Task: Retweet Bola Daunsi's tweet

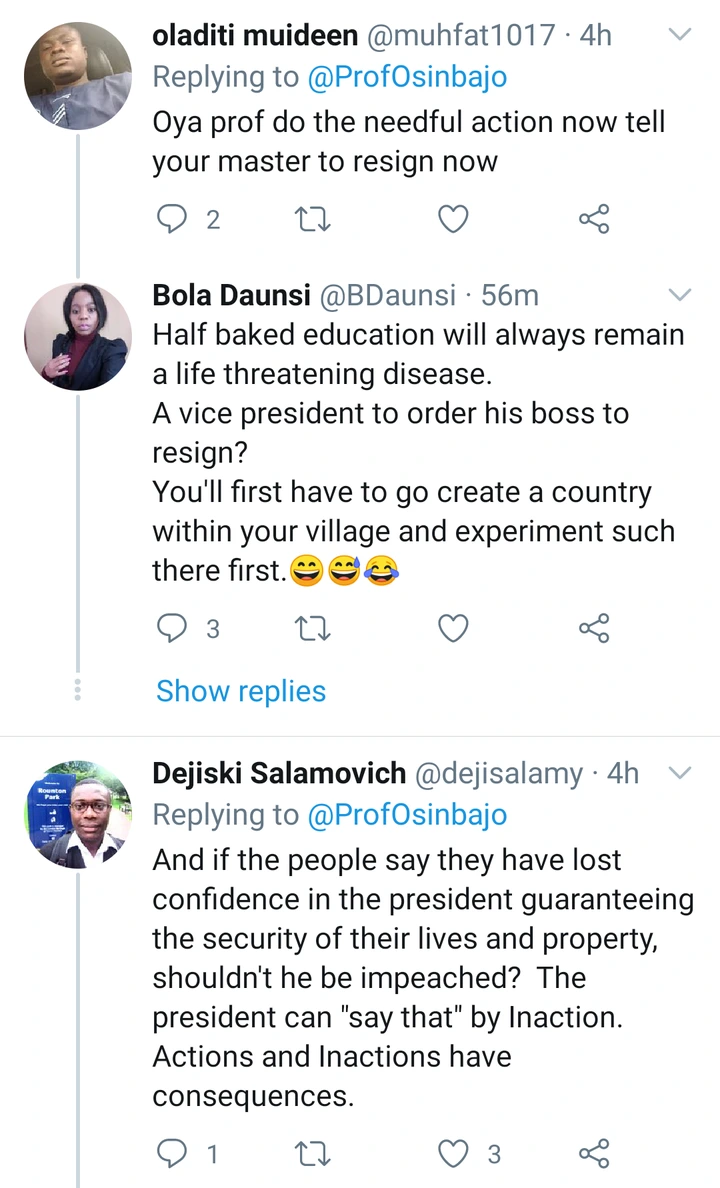Action: 314,628
